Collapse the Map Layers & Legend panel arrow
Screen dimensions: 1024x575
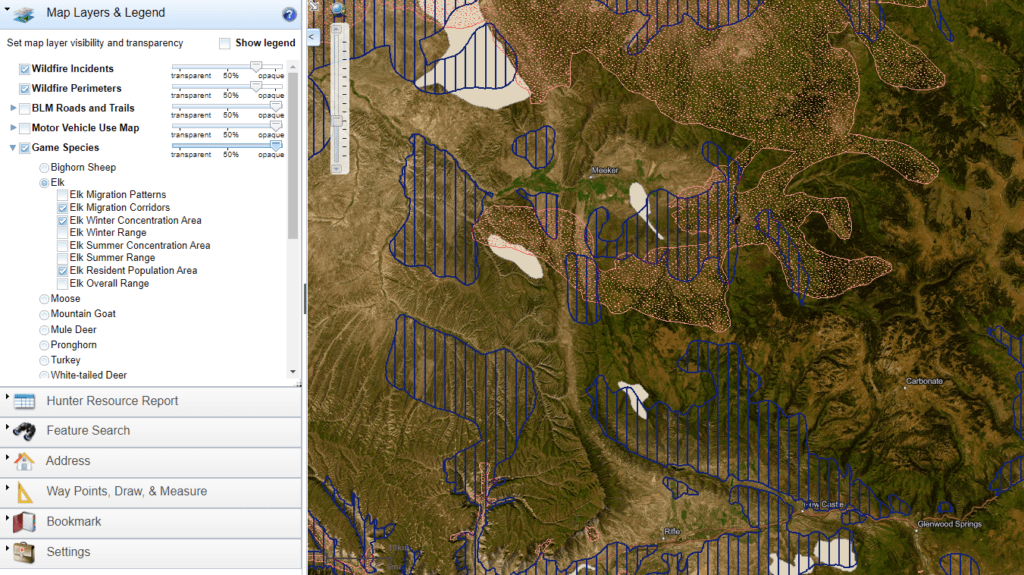click(7, 9)
